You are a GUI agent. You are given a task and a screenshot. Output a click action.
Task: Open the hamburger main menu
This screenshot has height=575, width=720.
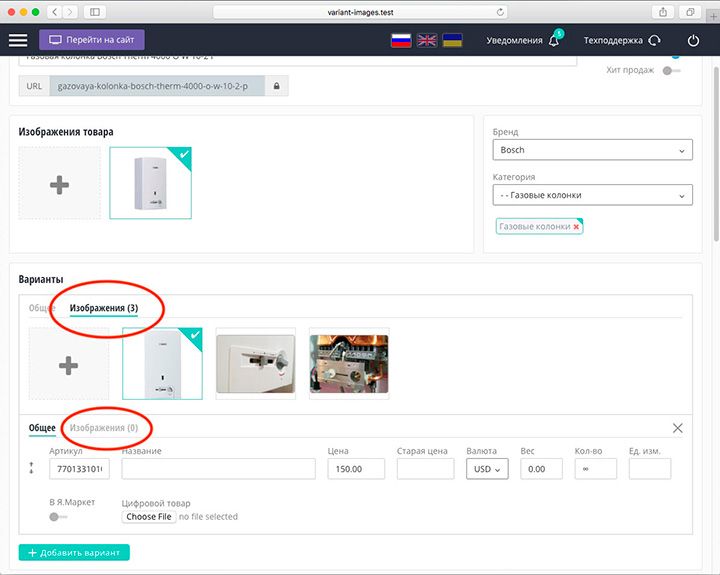pos(18,40)
